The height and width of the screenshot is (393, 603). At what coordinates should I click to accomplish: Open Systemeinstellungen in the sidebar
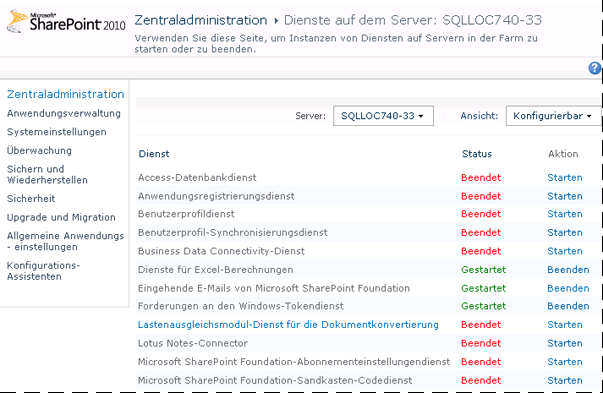57,132
